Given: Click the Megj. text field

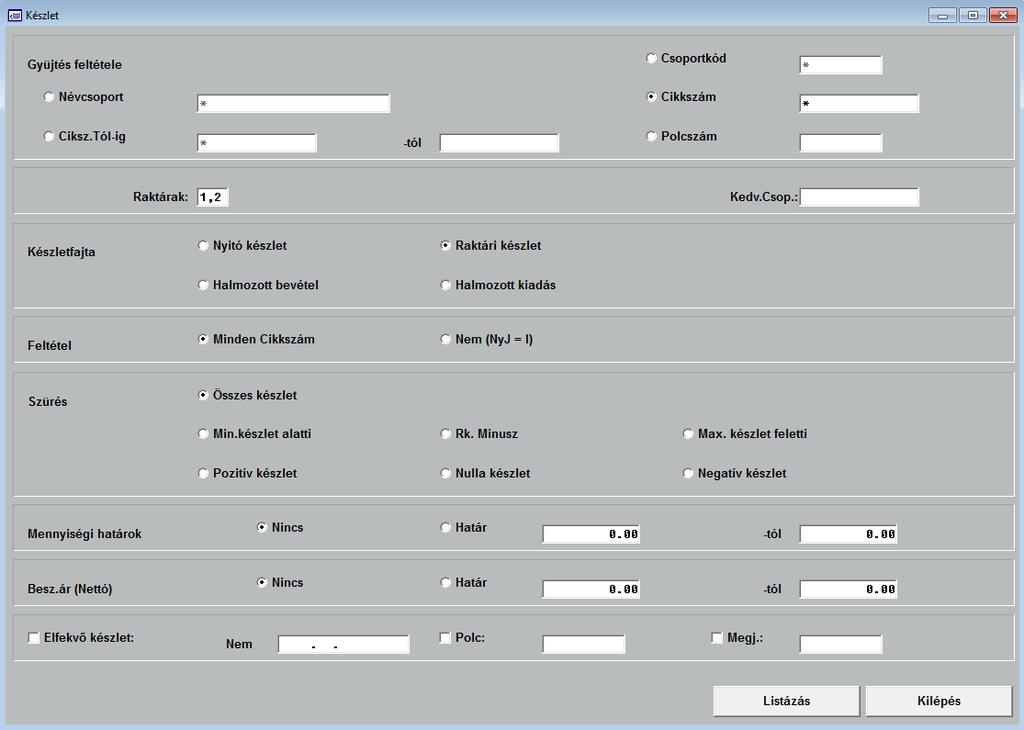Looking at the screenshot, I should coord(840,644).
